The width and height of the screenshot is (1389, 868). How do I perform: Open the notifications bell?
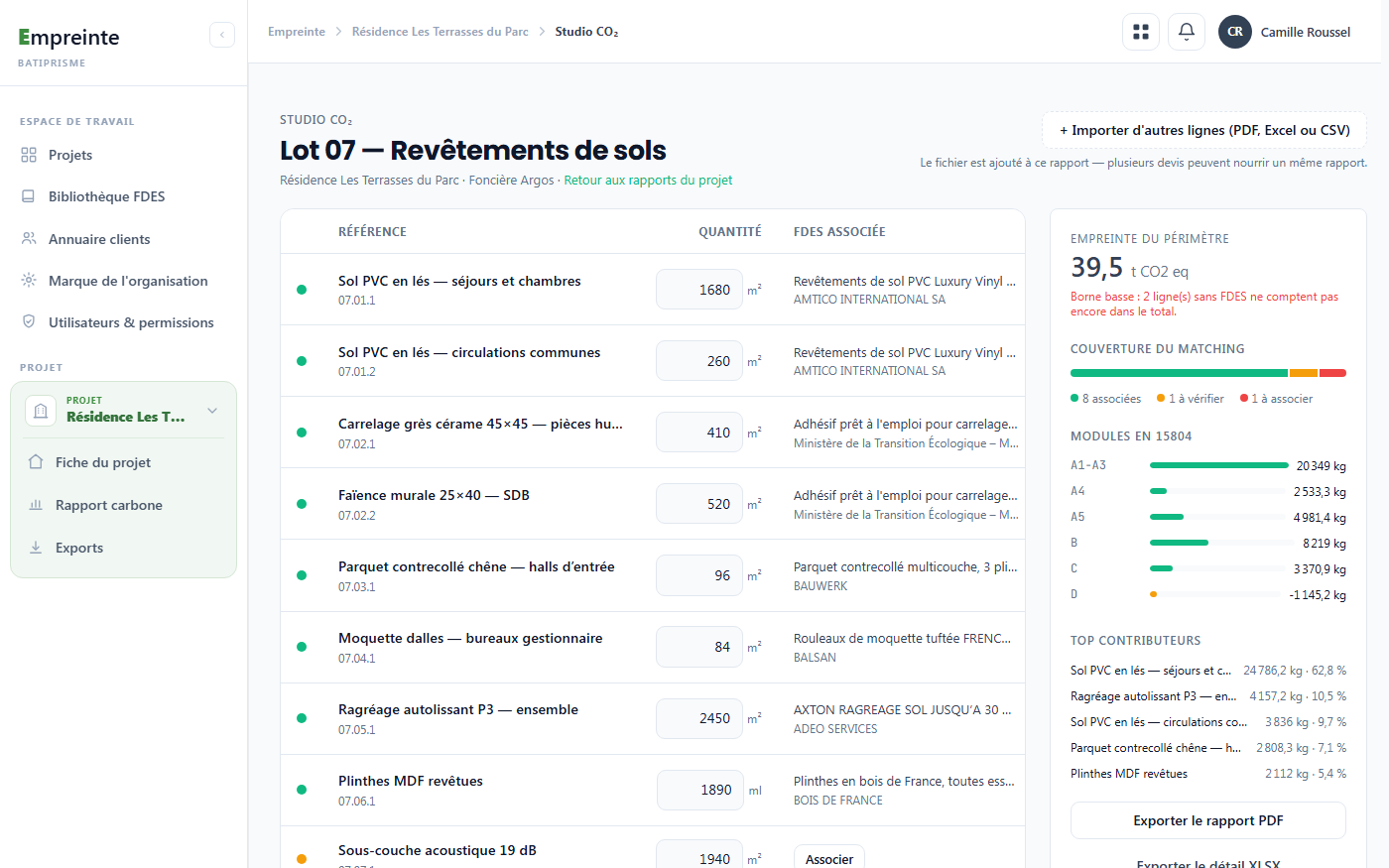coord(1187,32)
